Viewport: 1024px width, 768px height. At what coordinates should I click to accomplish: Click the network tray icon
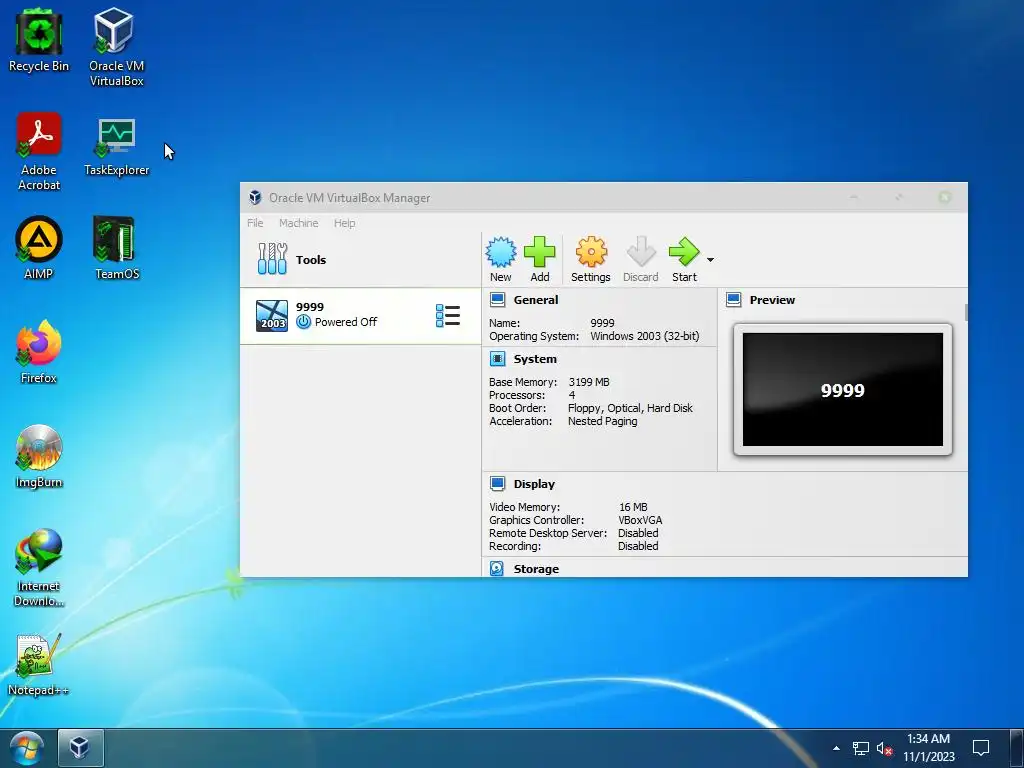point(861,748)
